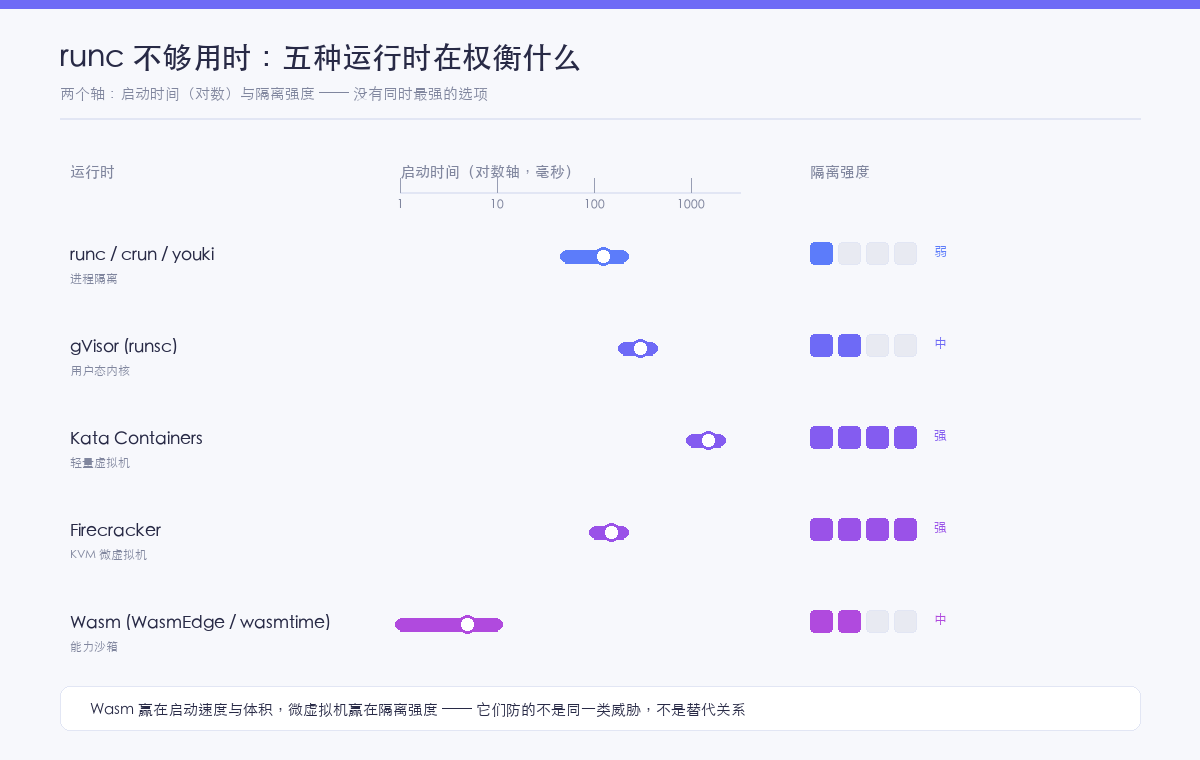The height and width of the screenshot is (760, 1200).
Task: Click the '轻量虚拟机' sub-label
Action: (100, 463)
